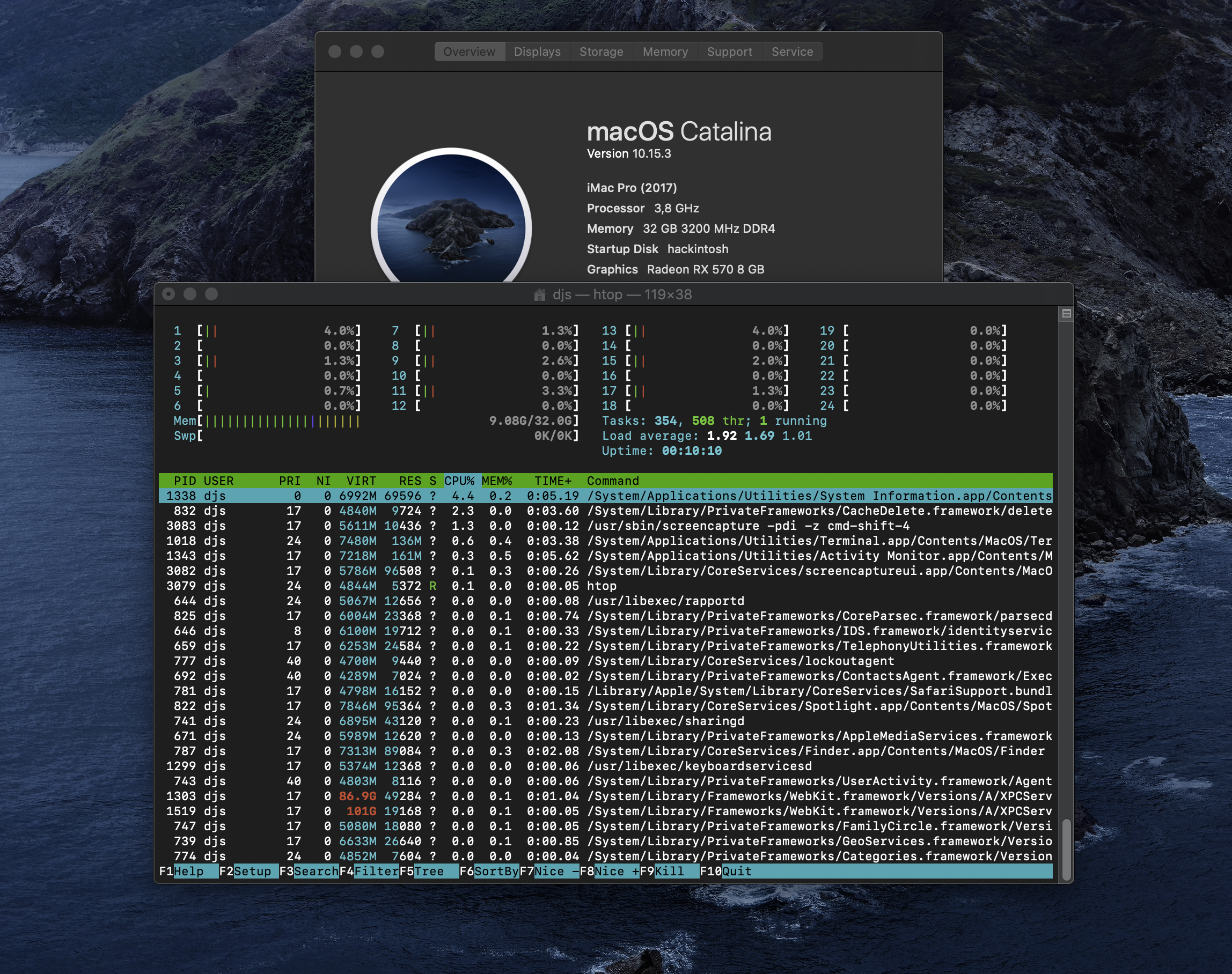The height and width of the screenshot is (974, 1232).
Task: Switch to the Service tab
Action: (x=792, y=51)
